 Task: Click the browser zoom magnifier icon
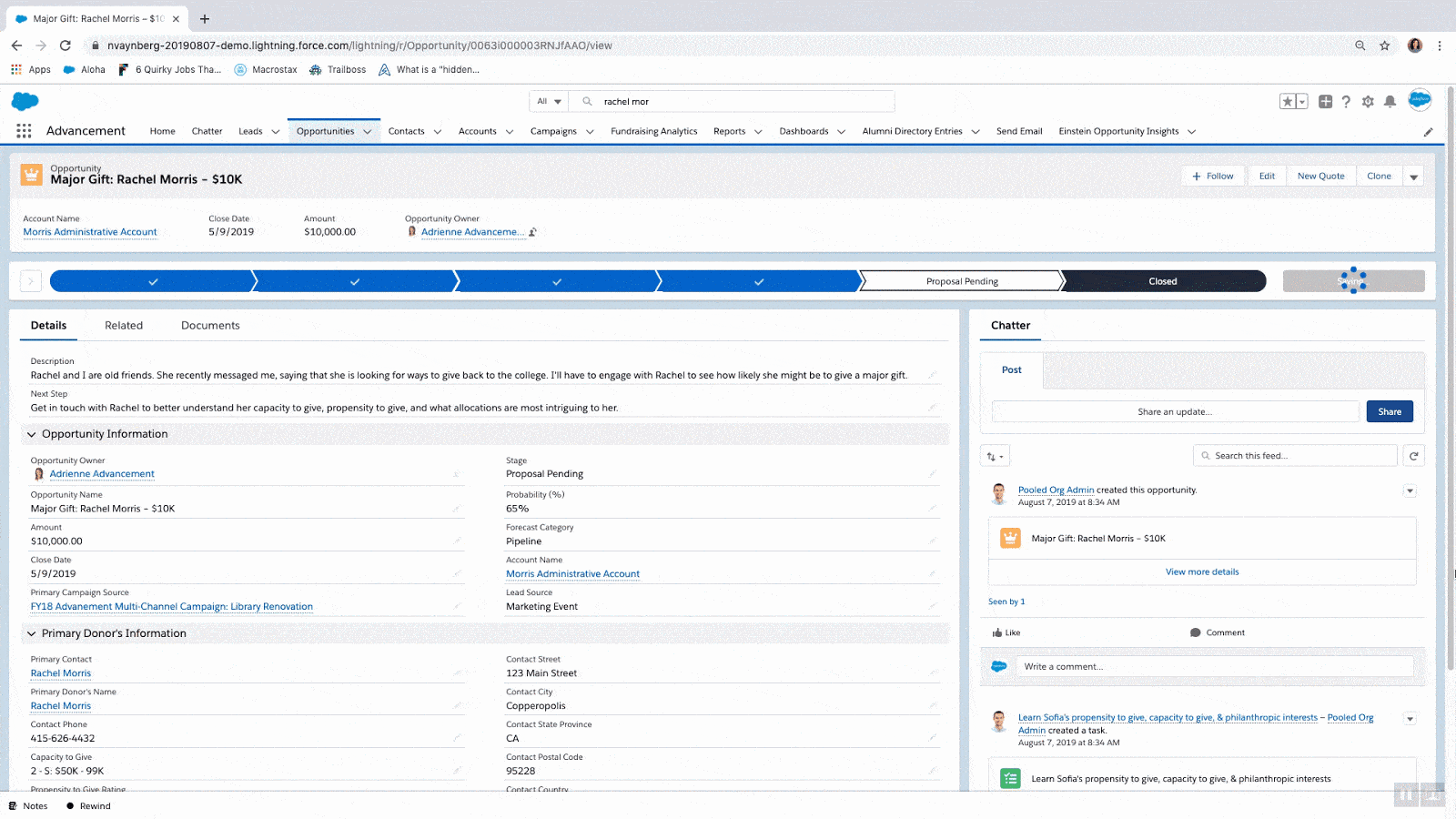[x=1360, y=45]
